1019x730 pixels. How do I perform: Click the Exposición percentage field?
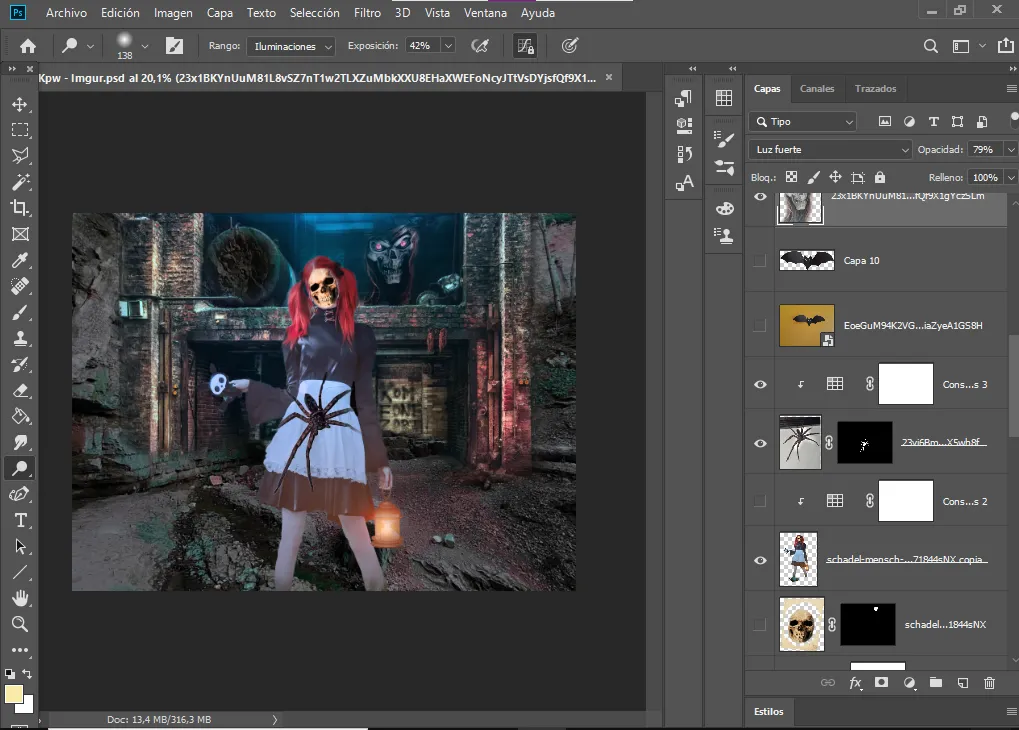pos(422,46)
